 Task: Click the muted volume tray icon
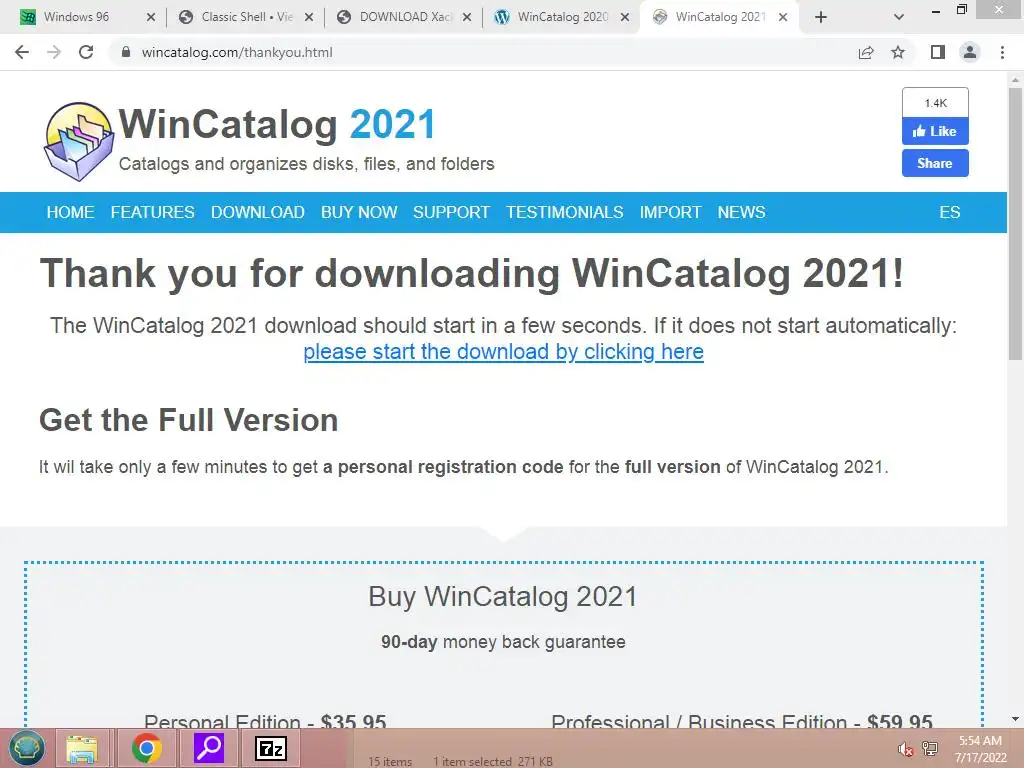(904, 749)
